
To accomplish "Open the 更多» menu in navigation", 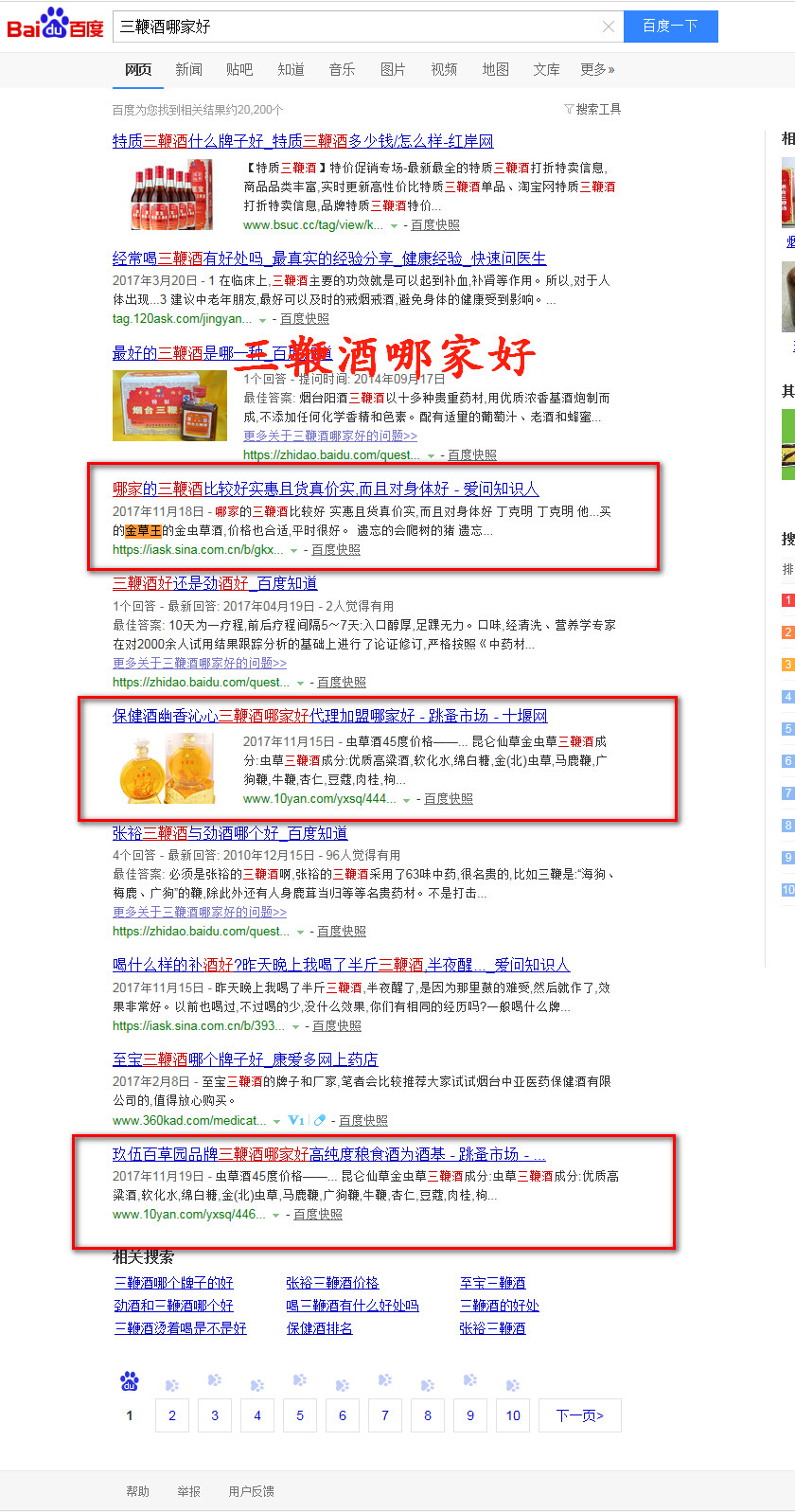I will [x=597, y=69].
